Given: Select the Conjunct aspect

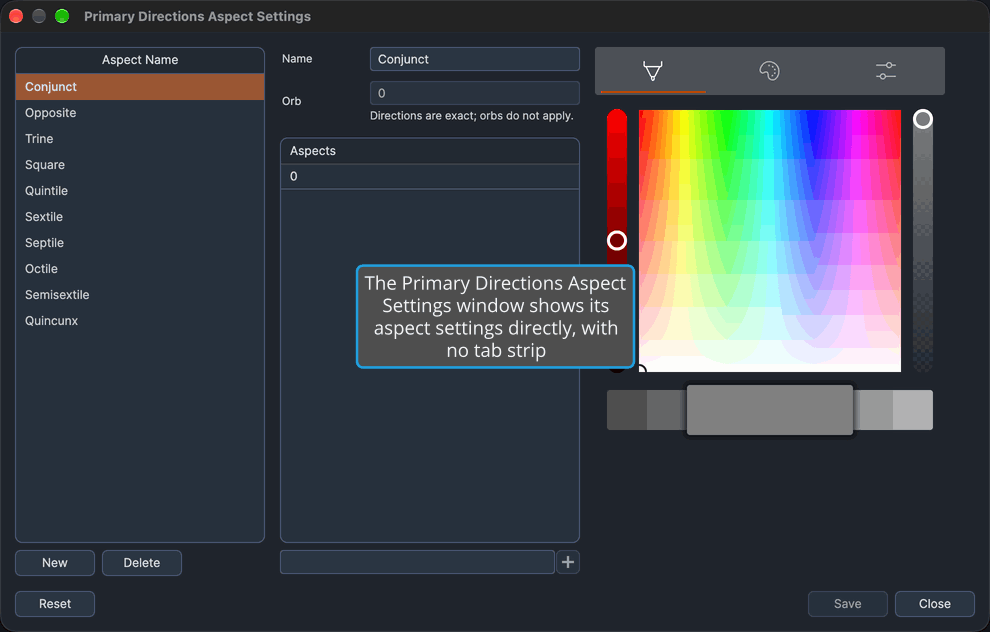Looking at the screenshot, I should coord(140,86).
